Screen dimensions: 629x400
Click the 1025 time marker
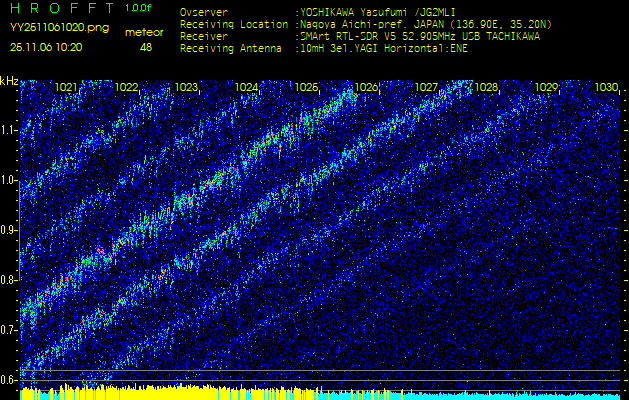point(306,87)
